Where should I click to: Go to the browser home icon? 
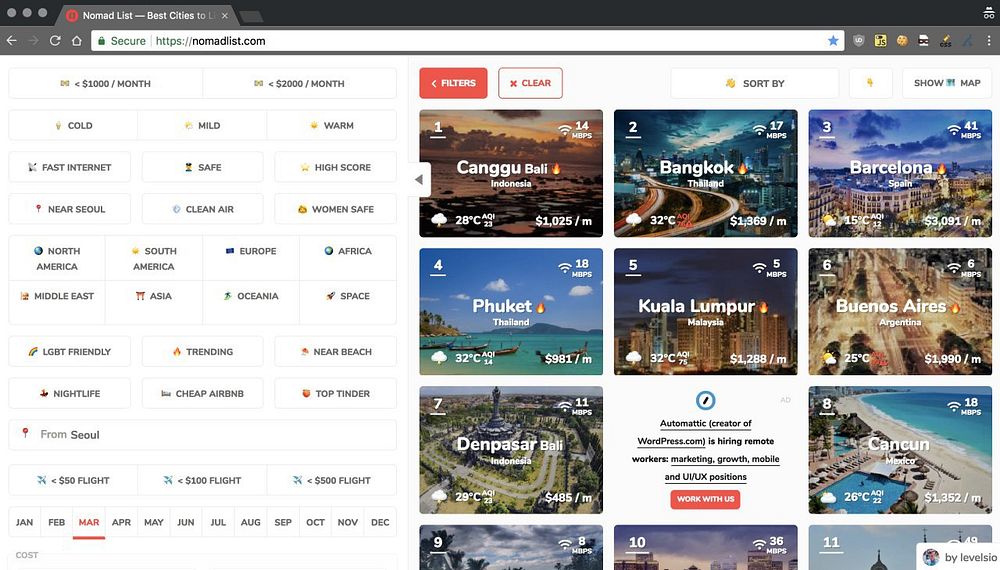(77, 41)
